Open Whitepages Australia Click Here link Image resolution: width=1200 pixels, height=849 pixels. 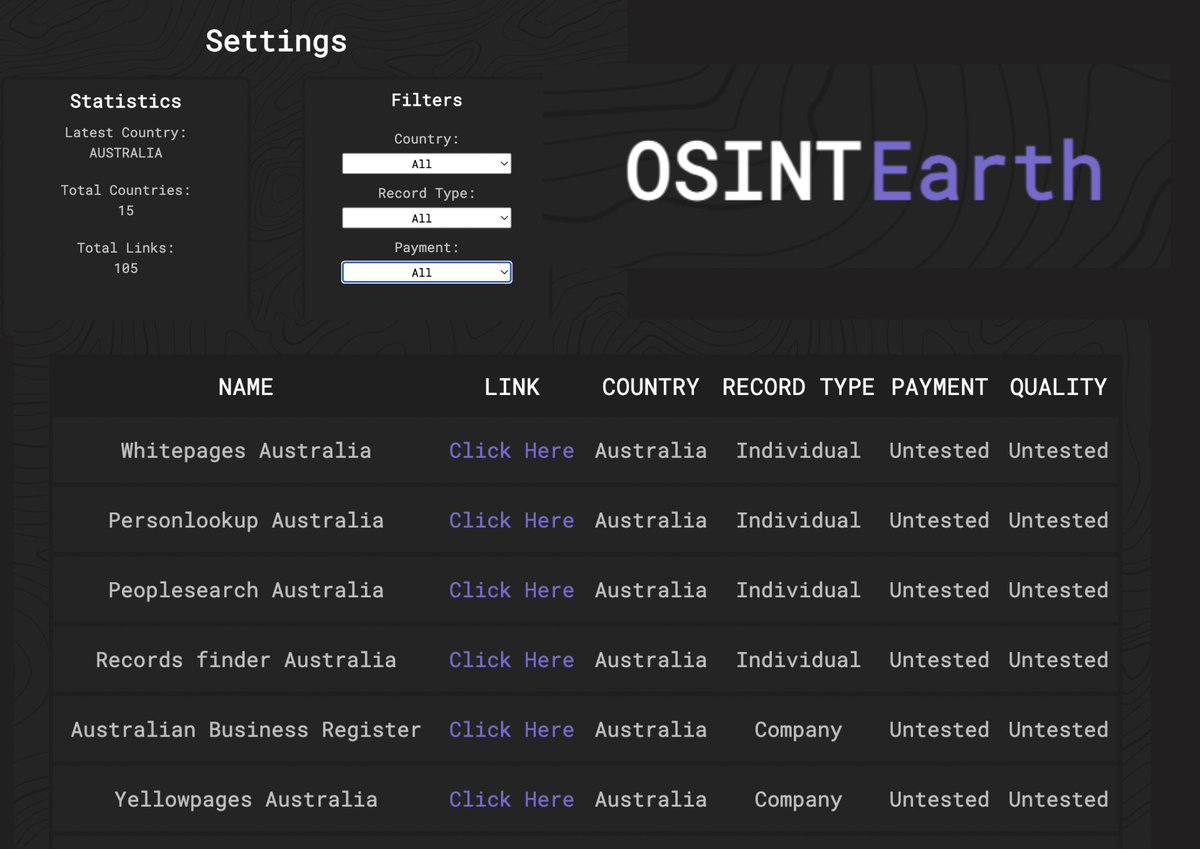point(511,451)
